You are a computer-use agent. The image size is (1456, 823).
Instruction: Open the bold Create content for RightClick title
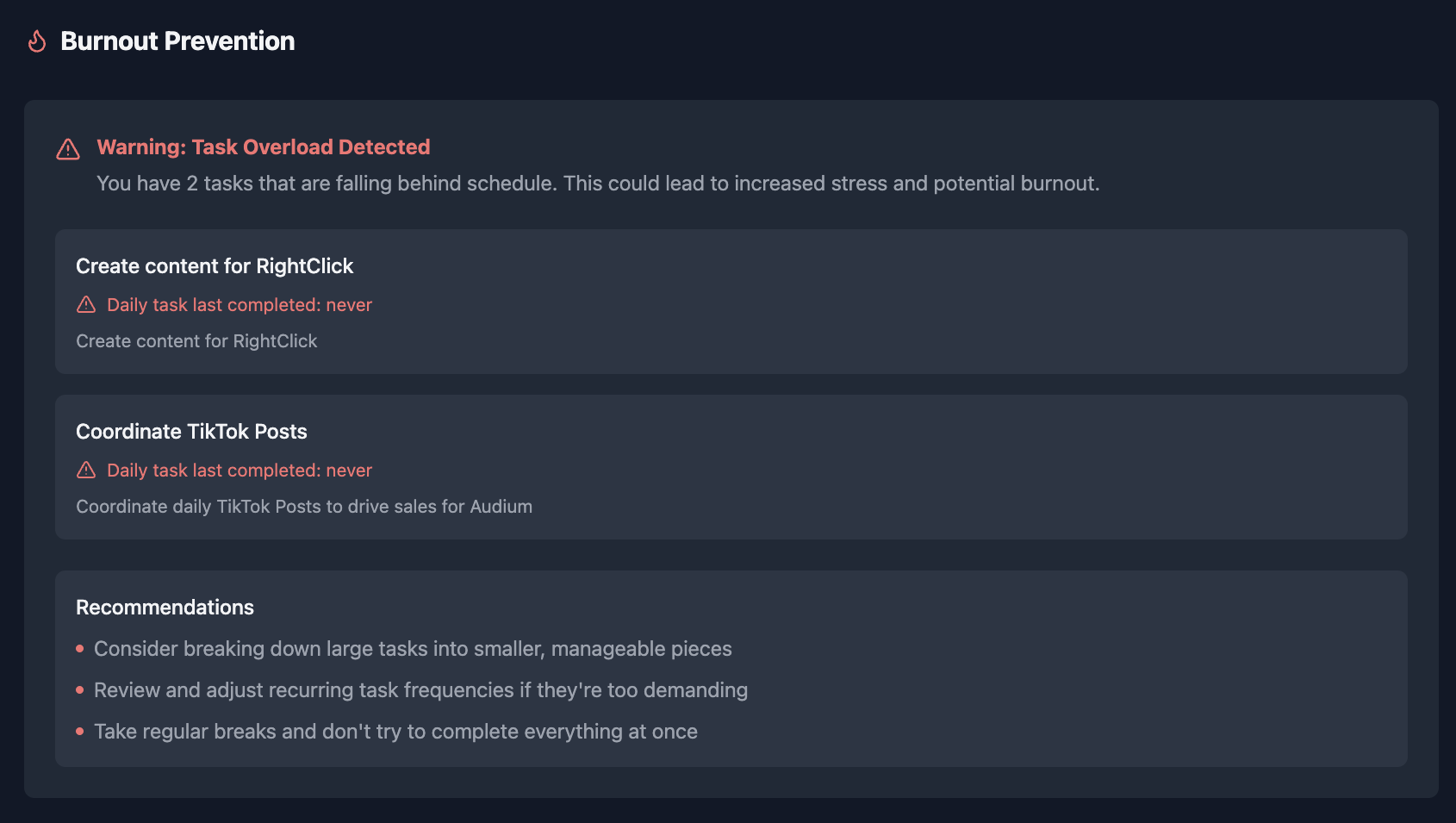(x=215, y=266)
